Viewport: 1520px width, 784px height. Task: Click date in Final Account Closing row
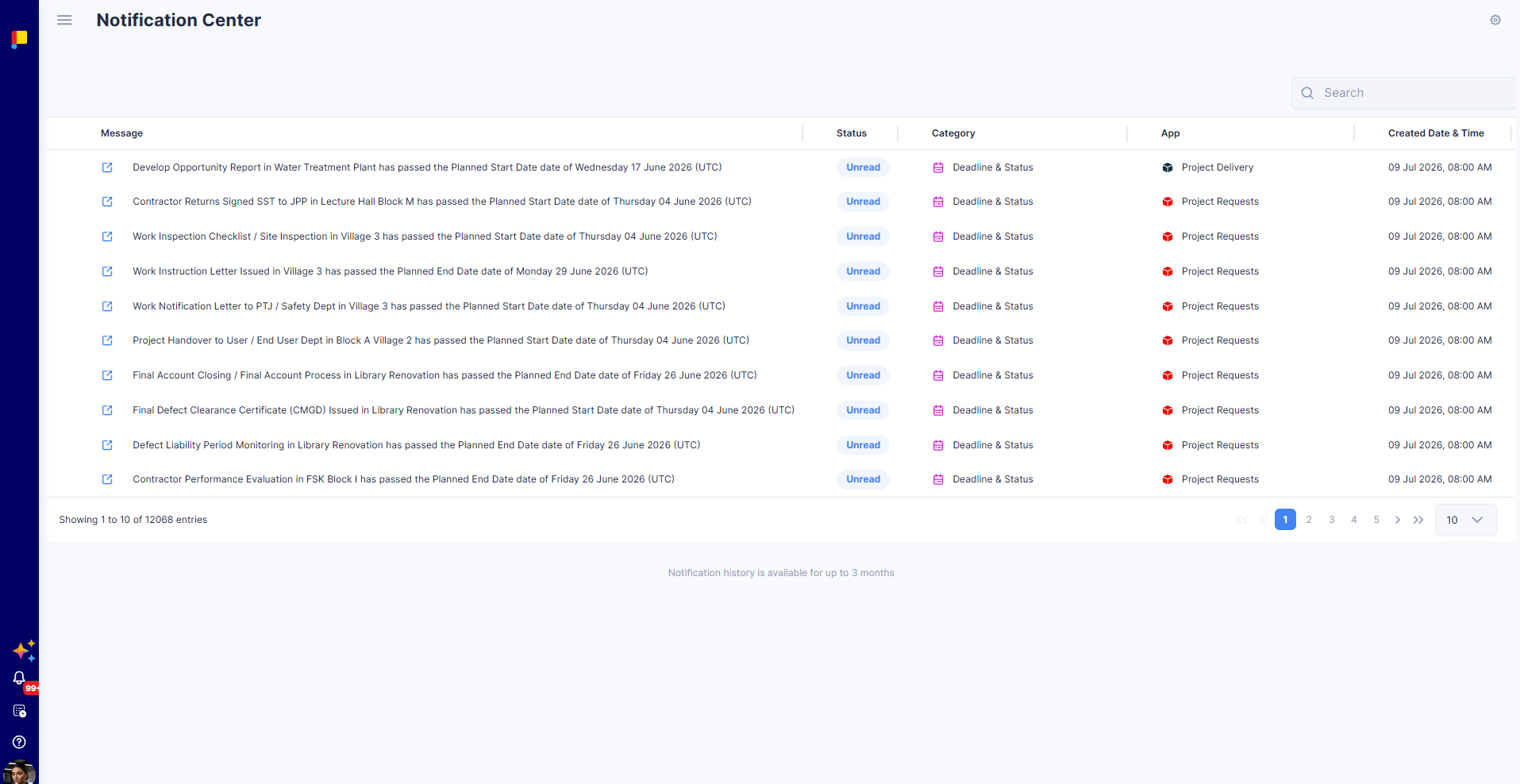(x=1440, y=375)
